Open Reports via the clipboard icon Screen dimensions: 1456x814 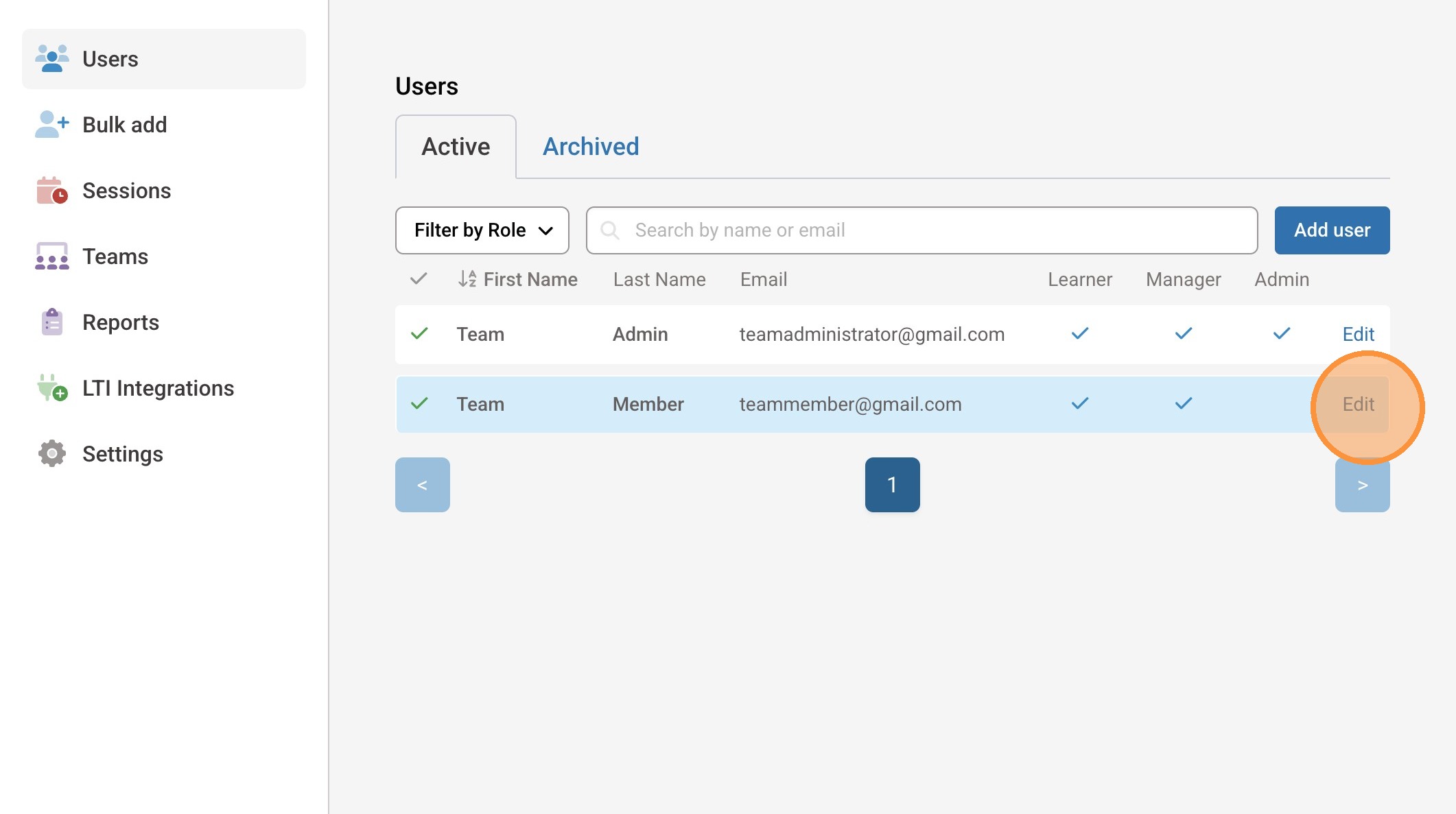tap(52, 322)
